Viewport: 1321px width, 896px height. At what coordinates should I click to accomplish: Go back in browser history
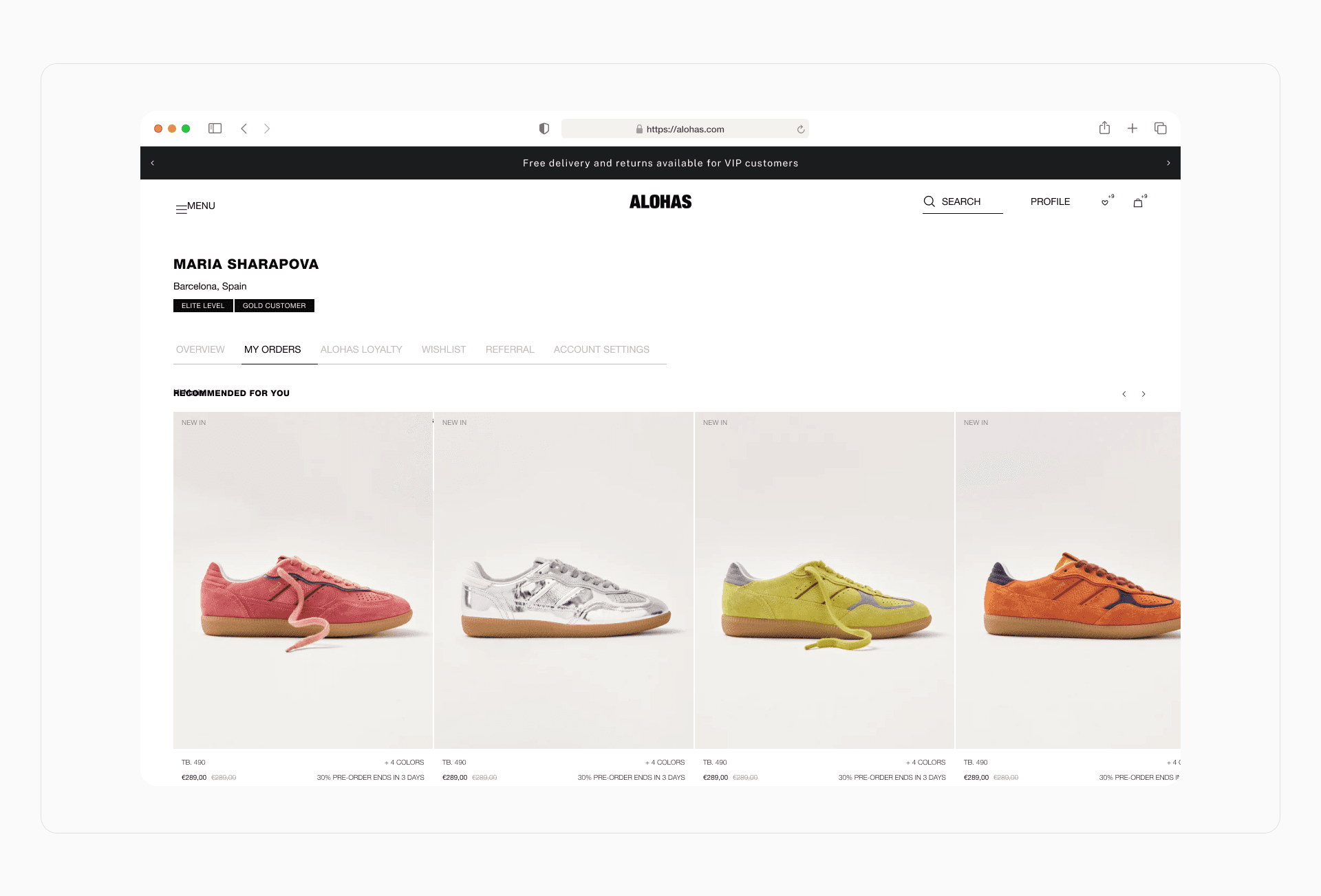(x=244, y=129)
